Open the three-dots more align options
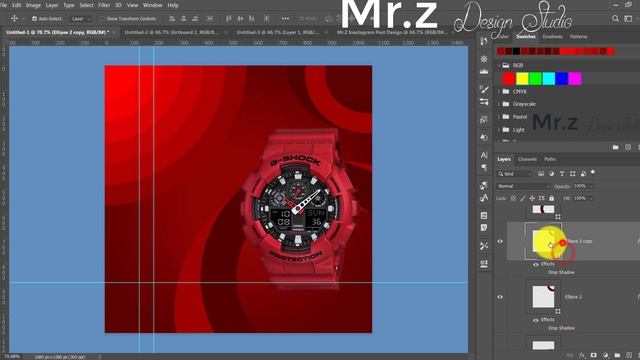 pyautogui.click(x=285, y=19)
